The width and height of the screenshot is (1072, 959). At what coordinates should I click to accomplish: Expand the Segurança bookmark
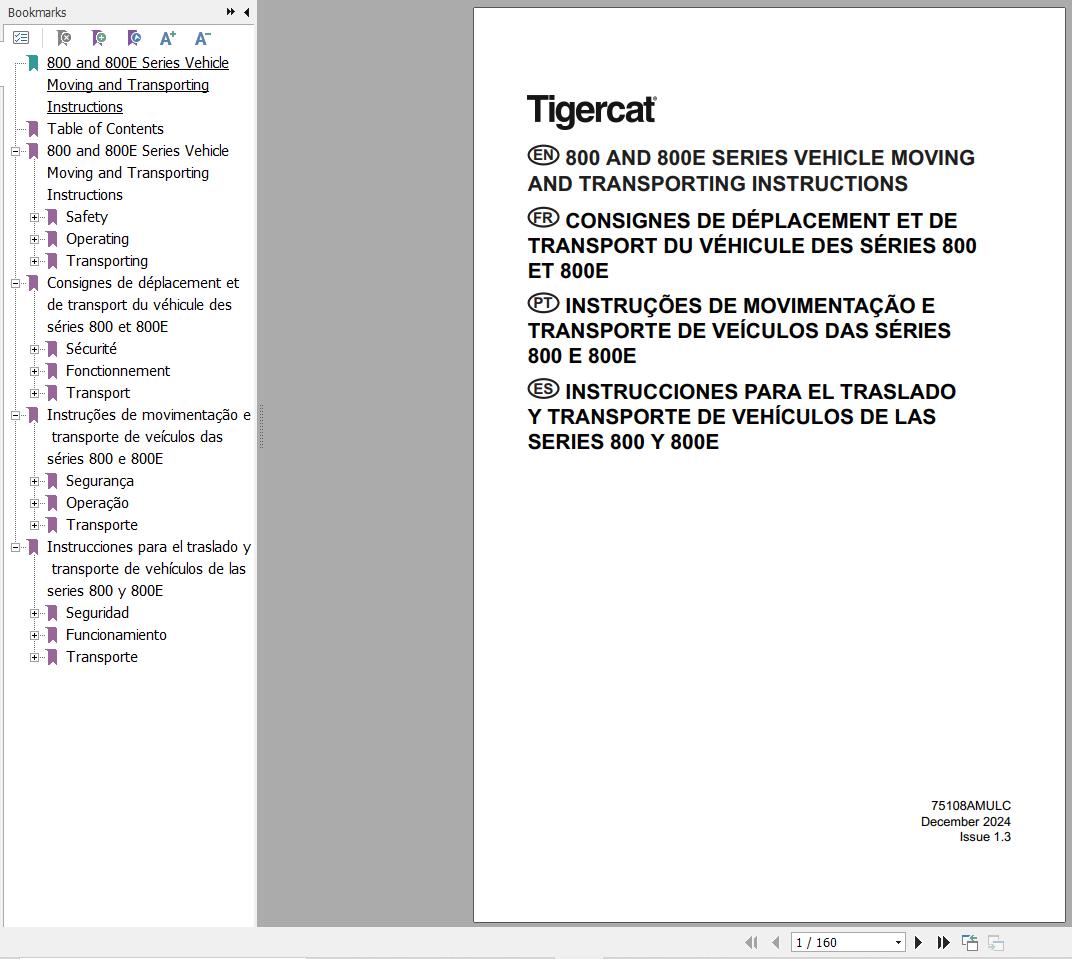point(34,481)
